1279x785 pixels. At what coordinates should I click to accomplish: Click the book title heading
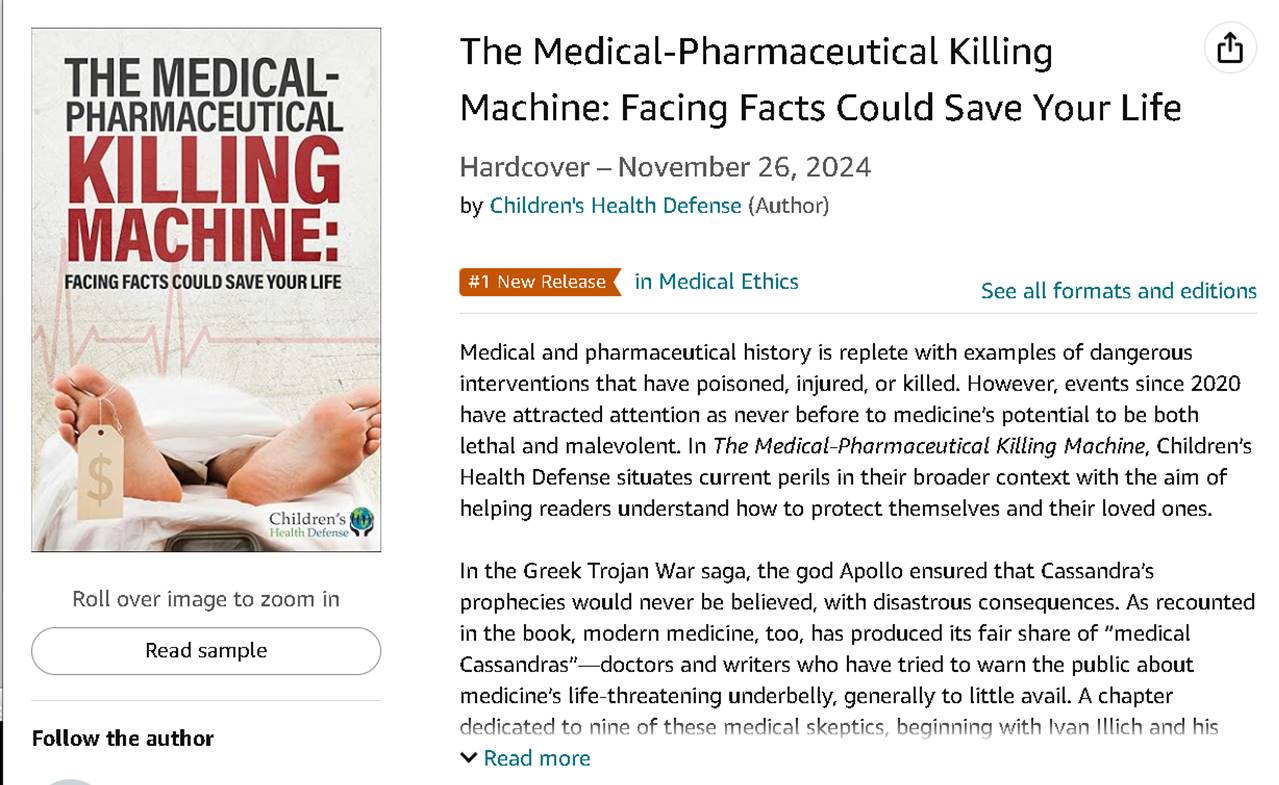point(819,79)
